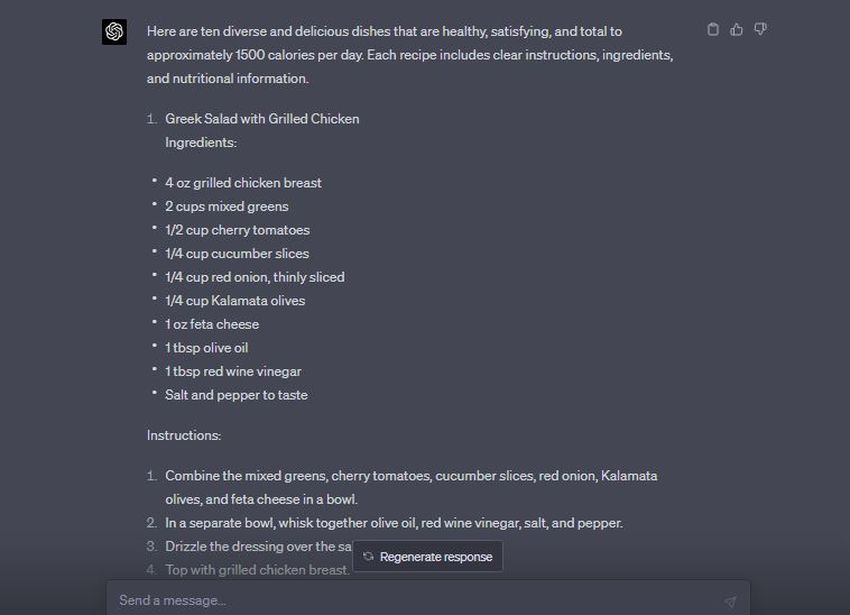Click the '1/4 cup Kalamata olives' line

pyautogui.click(x=235, y=300)
